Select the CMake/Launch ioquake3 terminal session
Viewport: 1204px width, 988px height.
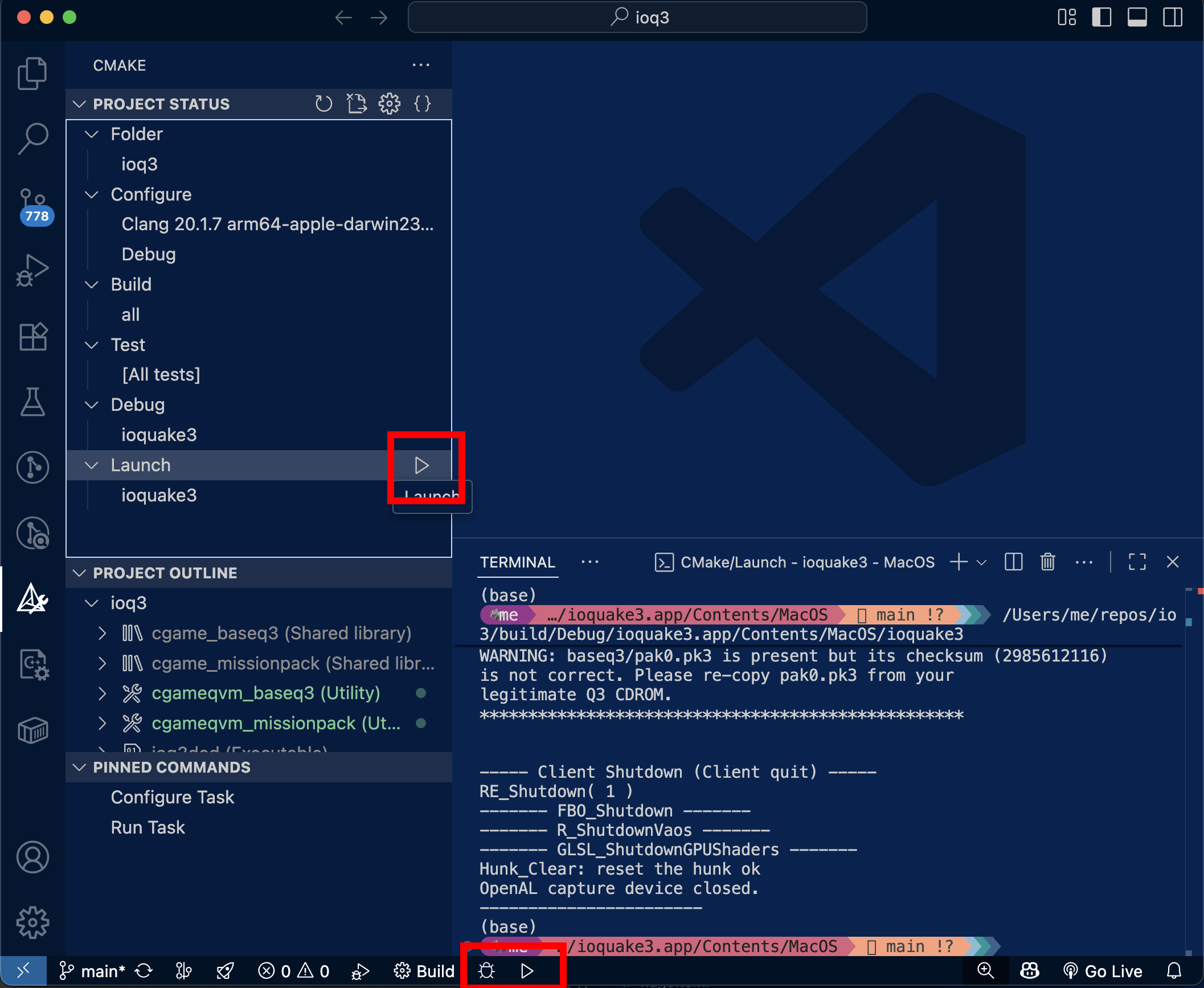coord(796,562)
